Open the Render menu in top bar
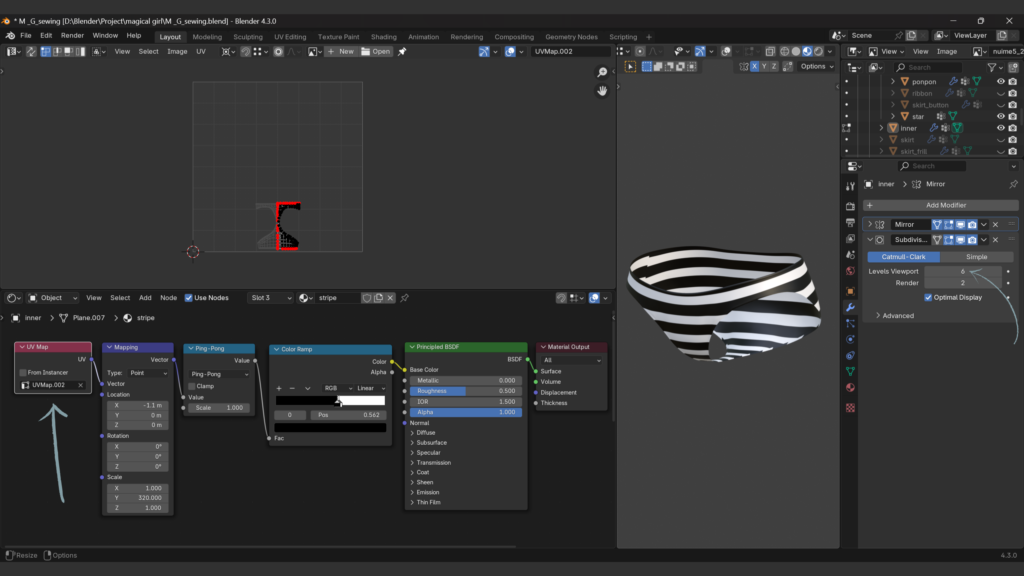This screenshot has width=1024, height=576. coord(72,35)
